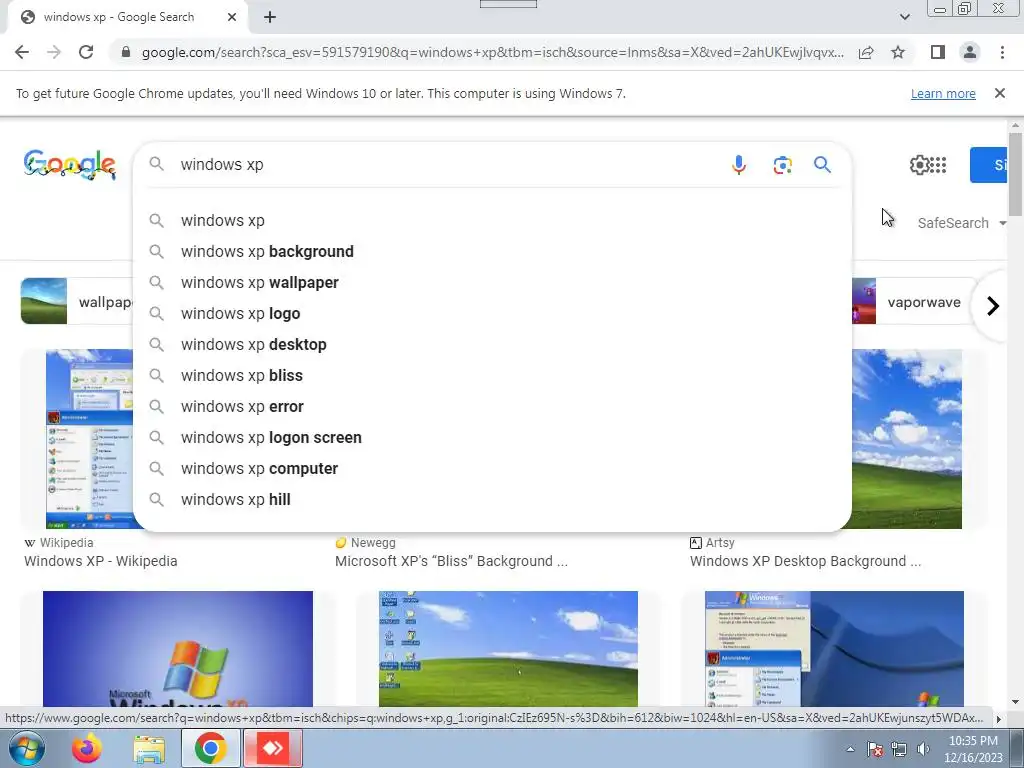Viewport: 1024px width, 768px height.
Task: Open Artsy "Windows XP Desktop Background" link
Action: pos(805,561)
